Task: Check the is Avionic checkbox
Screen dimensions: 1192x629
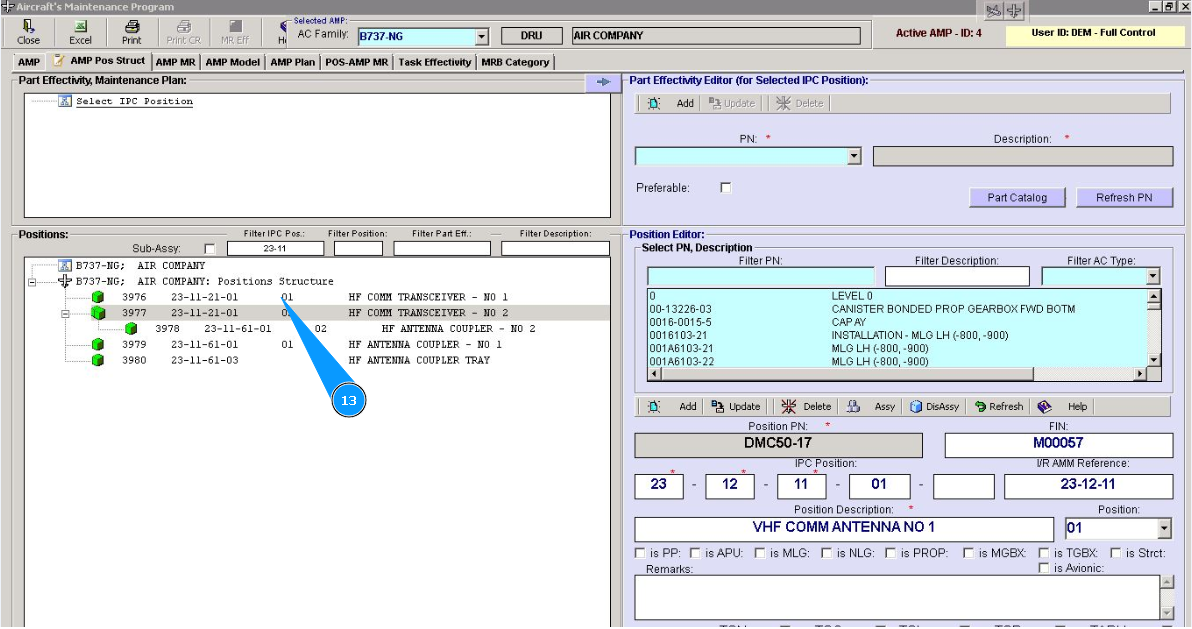Action: point(1044,568)
